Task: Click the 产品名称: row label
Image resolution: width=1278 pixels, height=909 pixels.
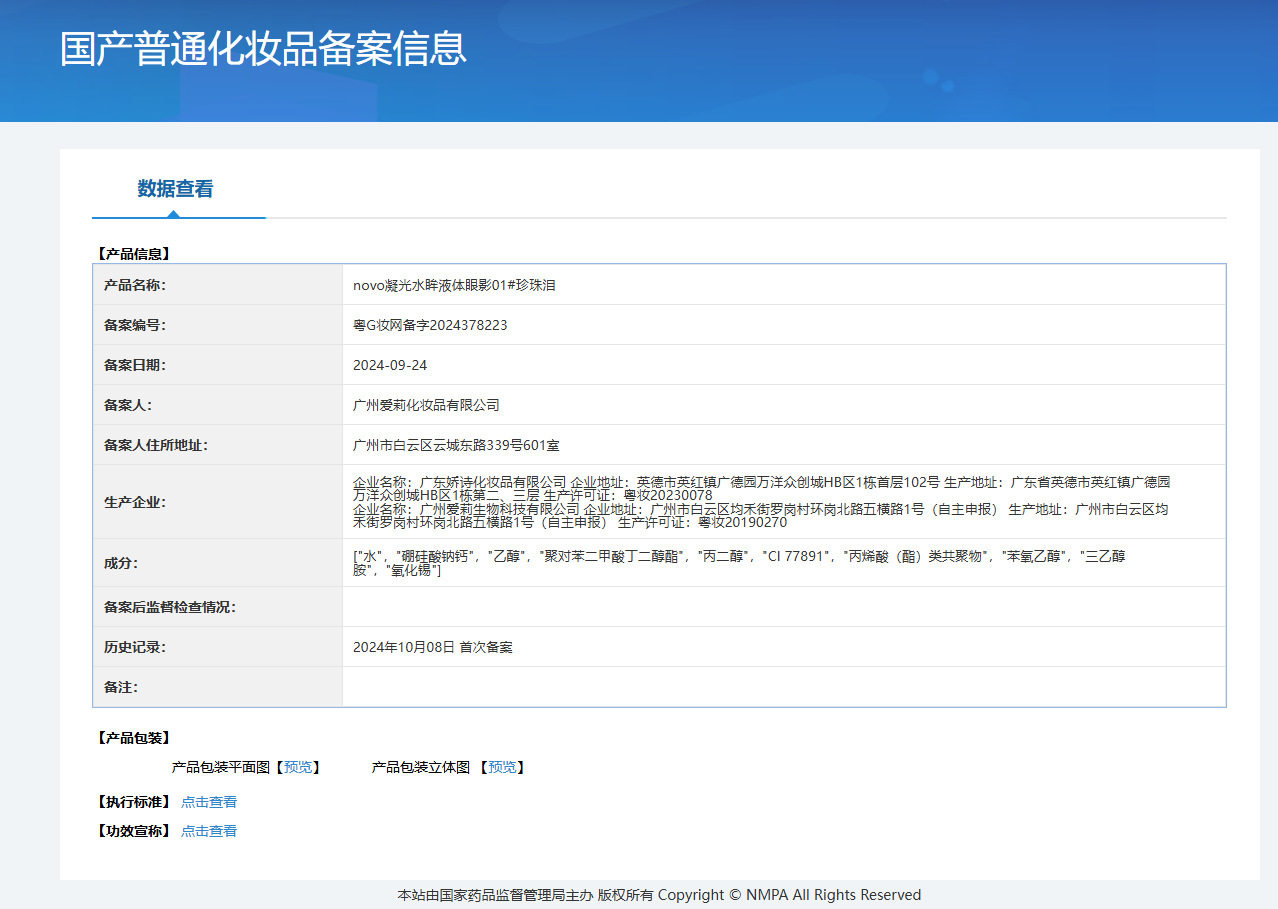Action: pyautogui.click(x=135, y=285)
